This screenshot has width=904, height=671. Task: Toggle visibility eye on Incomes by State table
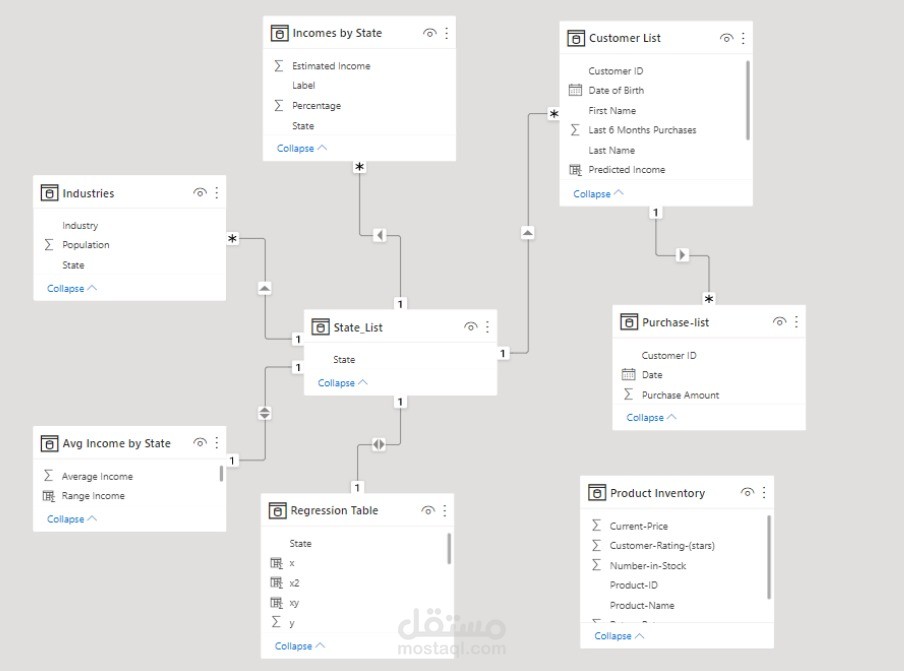tap(429, 32)
